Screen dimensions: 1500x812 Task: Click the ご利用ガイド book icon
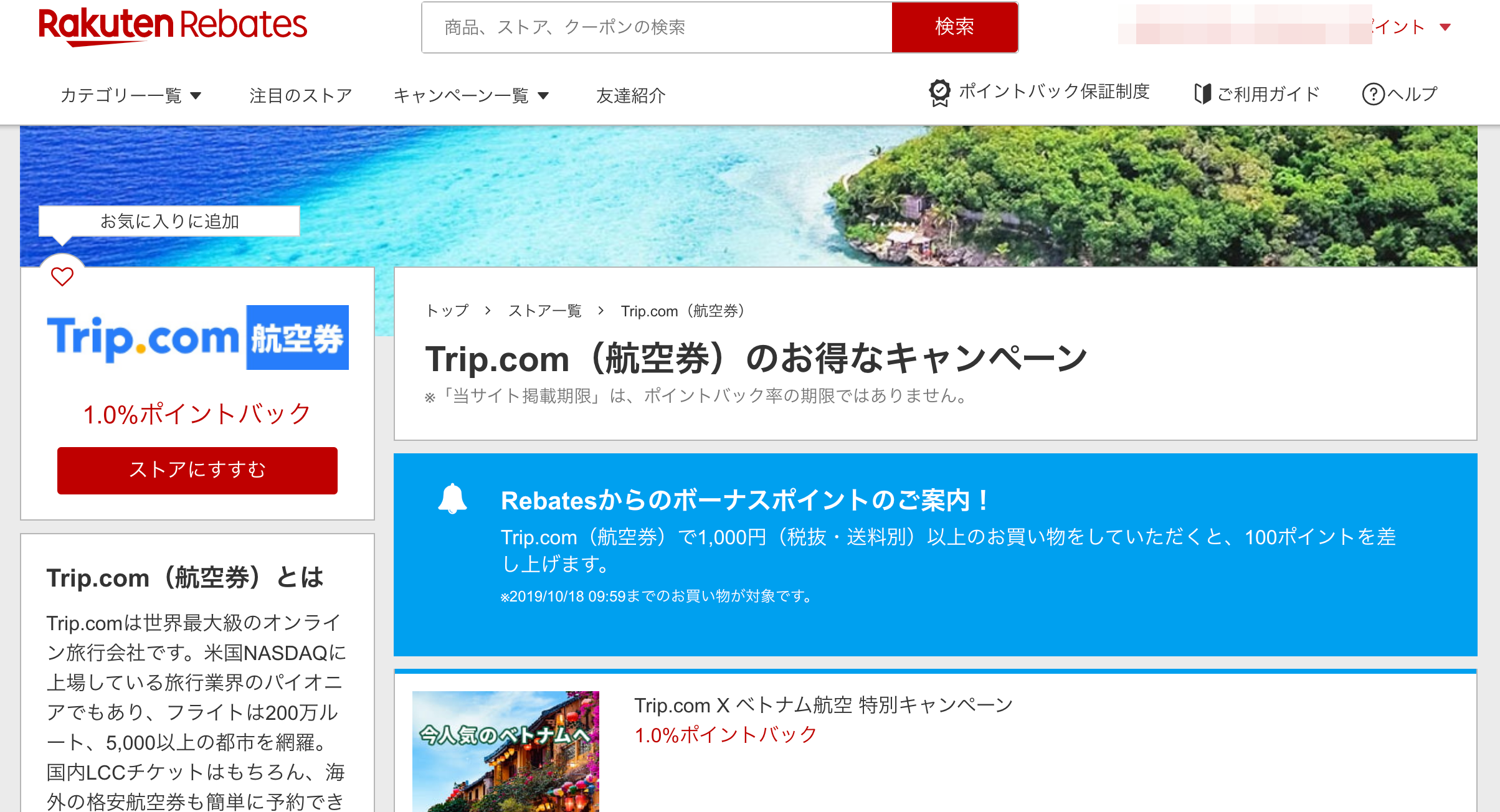tap(1202, 94)
